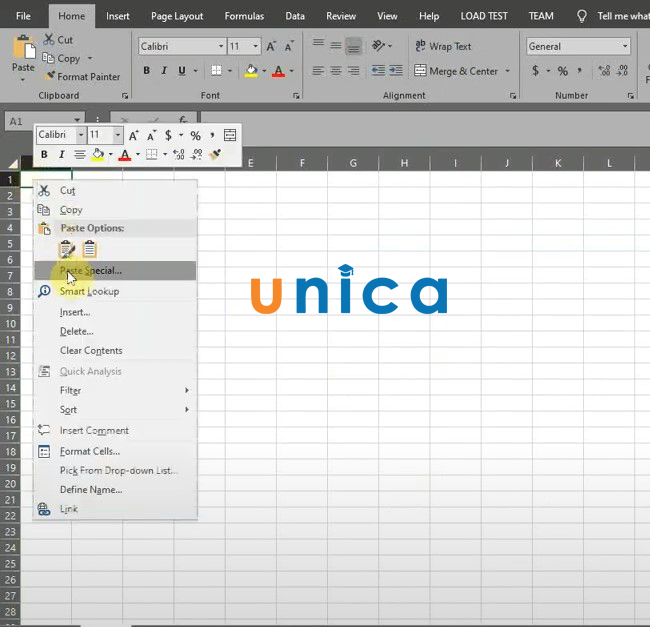Screen dimensions: 650x627
Task: Align text left in the ribbon
Action: point(318,70)
